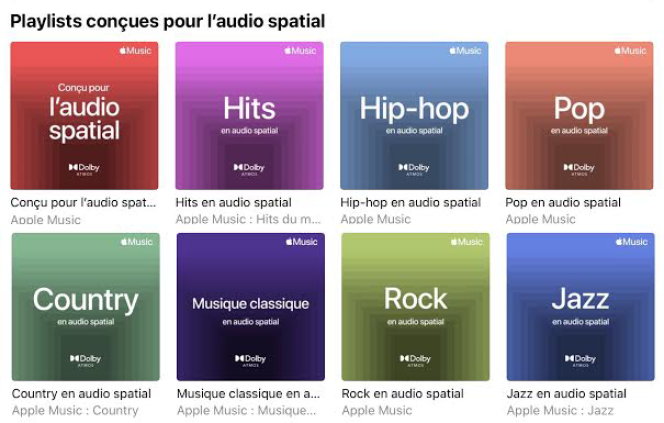Open the 'Hits en audio spatial' title link
The image size is (664, 423).
(233, 202)
